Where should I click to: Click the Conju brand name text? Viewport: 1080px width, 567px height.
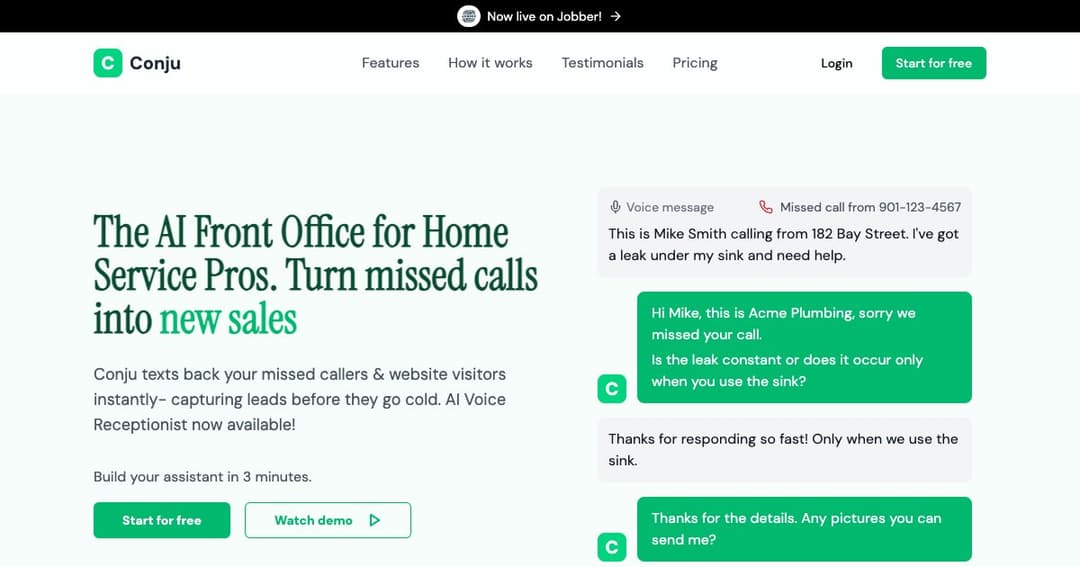(x=155, y=63)
